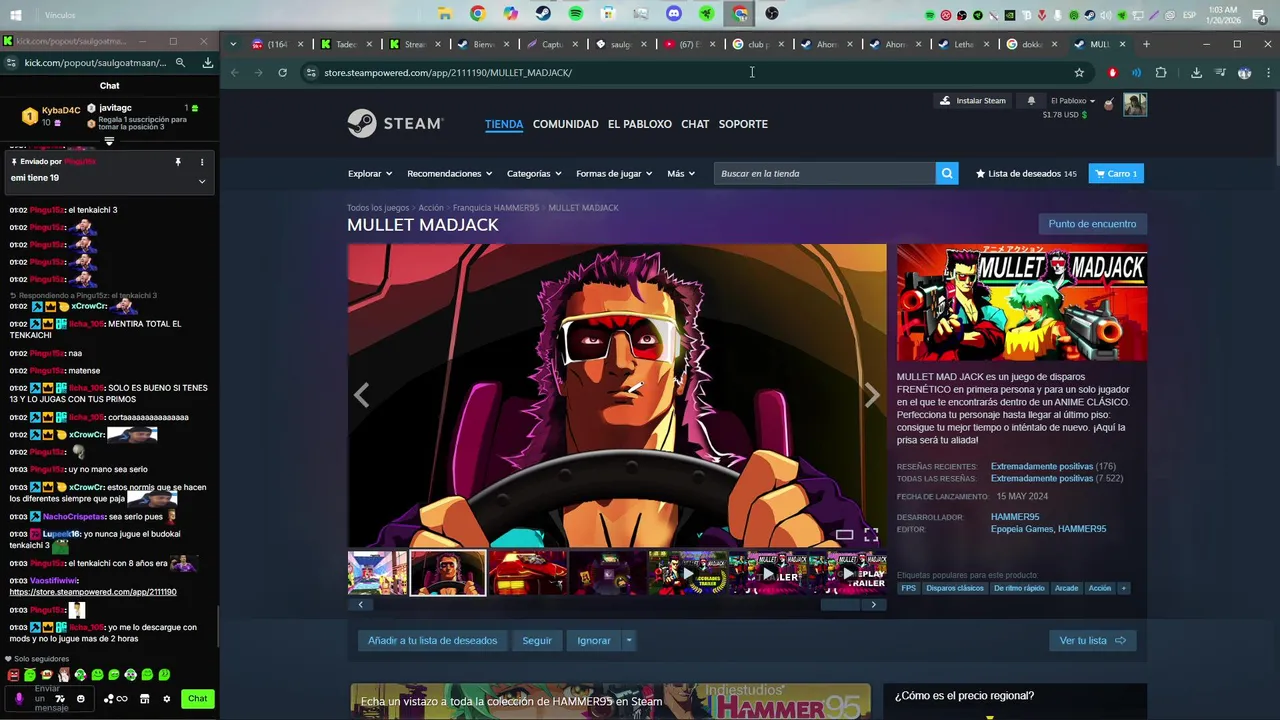Click the FPS tag
This screenshot has width=1280, height=720.
pos(908,588)
